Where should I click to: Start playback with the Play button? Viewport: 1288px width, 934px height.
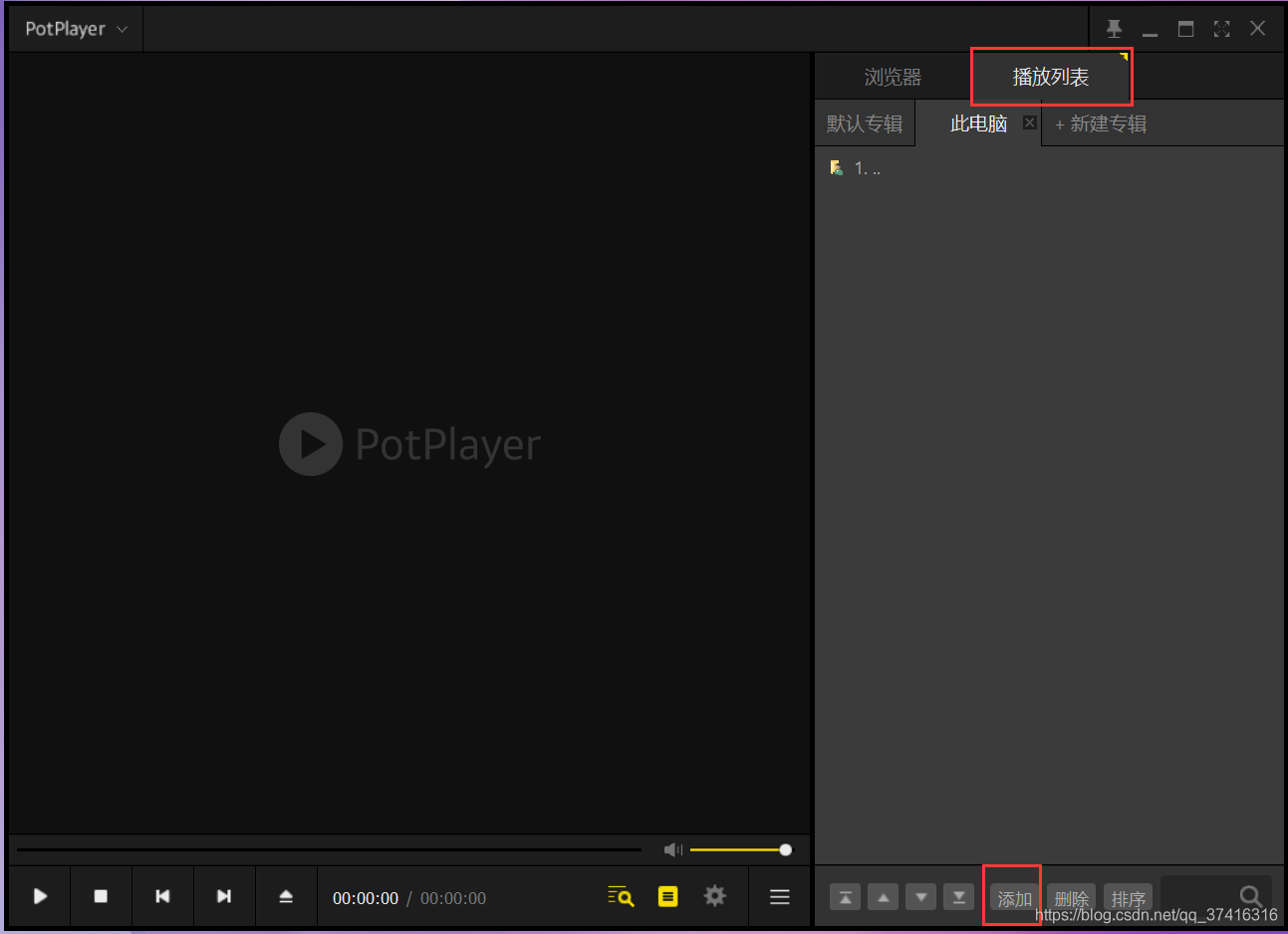(40, 896)
